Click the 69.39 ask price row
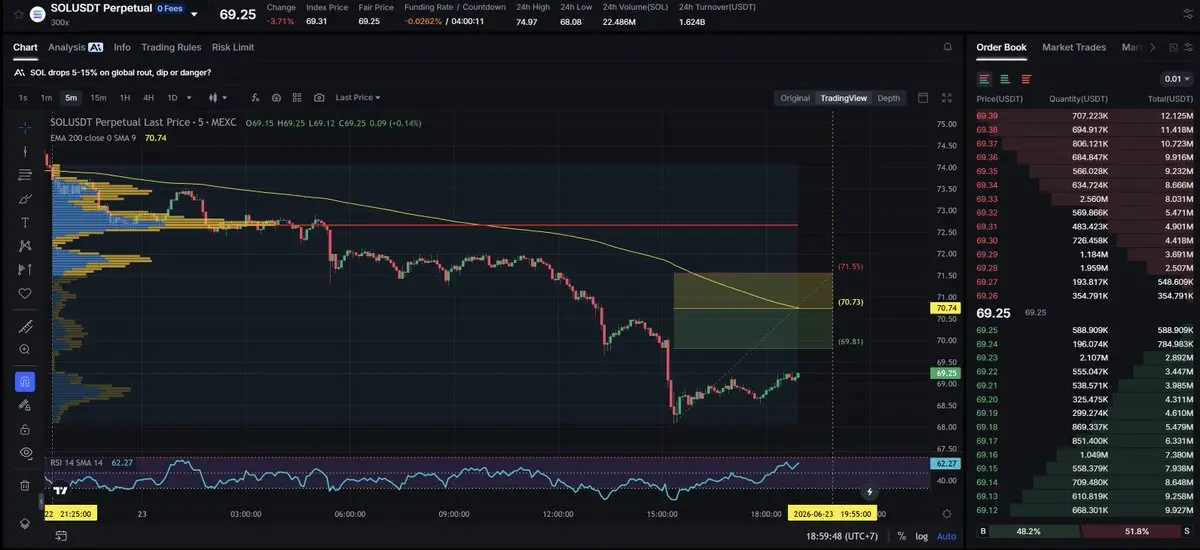This screenshot has height=550, width=1200. point(1084,116)
